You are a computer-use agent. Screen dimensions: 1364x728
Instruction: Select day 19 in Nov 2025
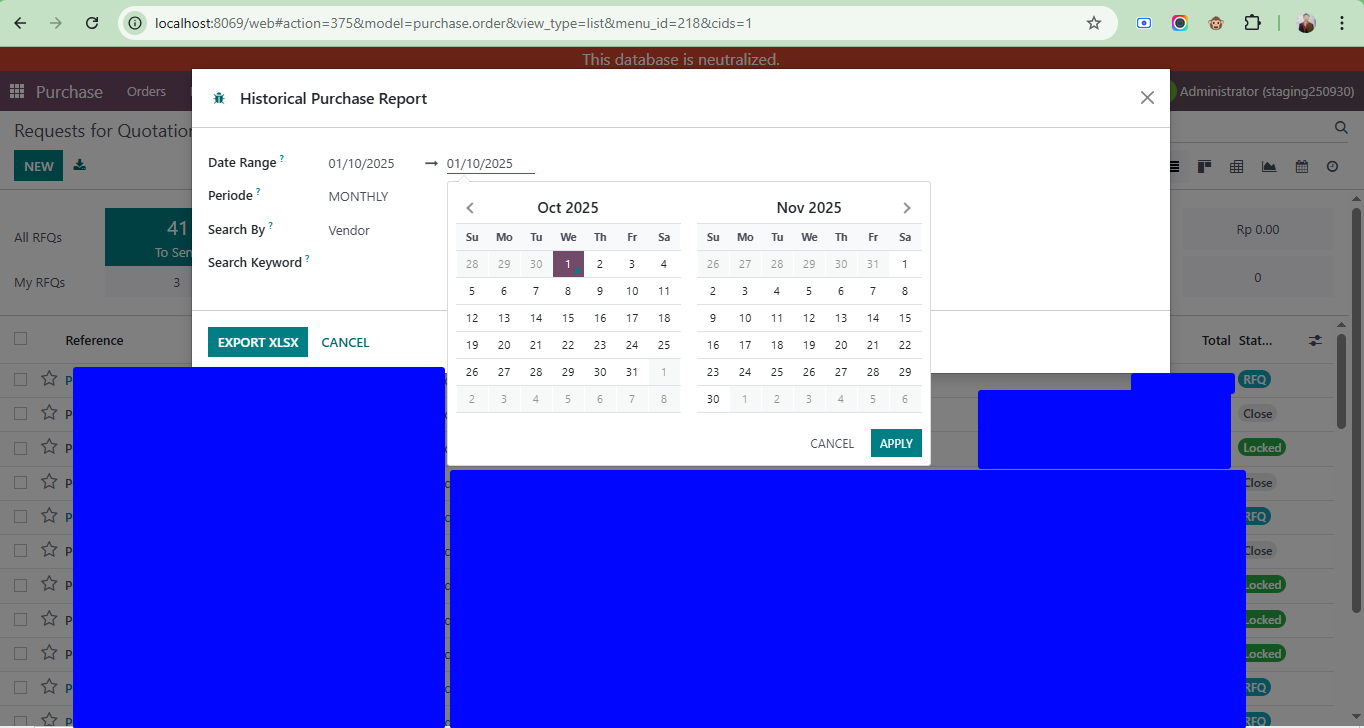click(809, 345)
